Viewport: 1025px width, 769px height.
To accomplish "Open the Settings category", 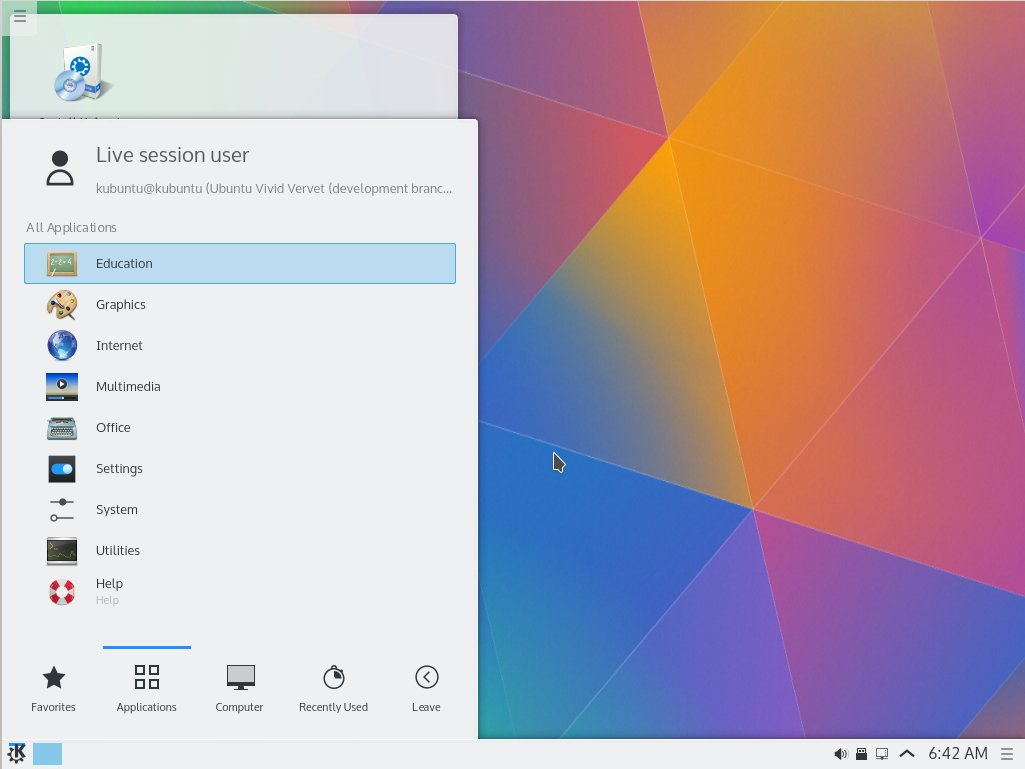I will [x=240, y=469].
